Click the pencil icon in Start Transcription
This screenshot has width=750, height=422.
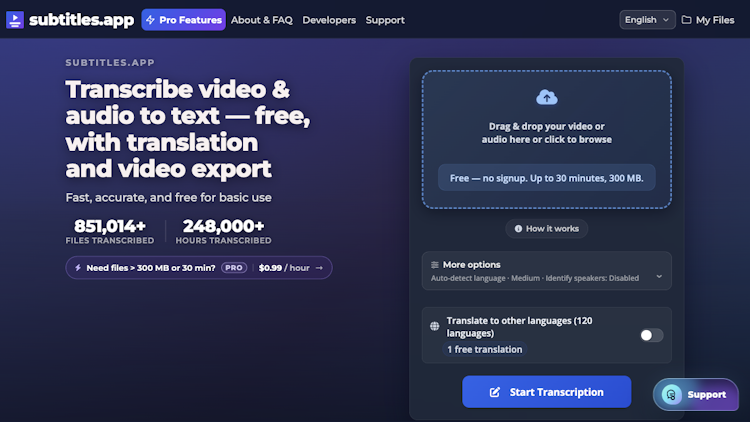click(x=495, y=392)
